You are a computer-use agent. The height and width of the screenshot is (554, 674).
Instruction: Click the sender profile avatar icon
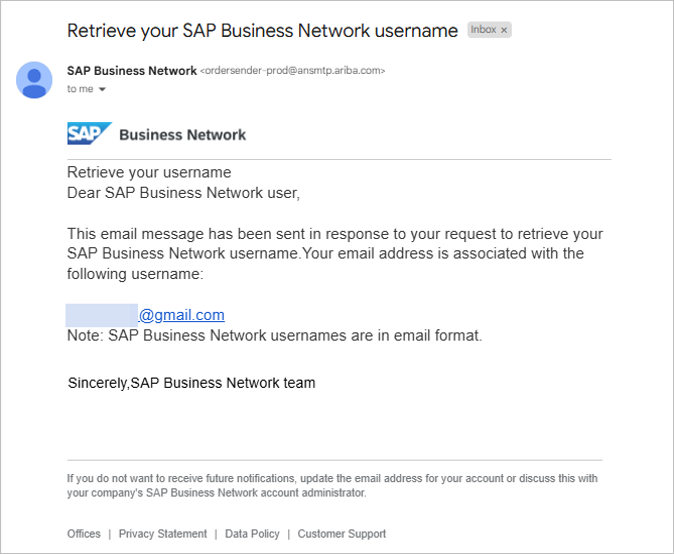pyautogui.click(x=34, y=80)
